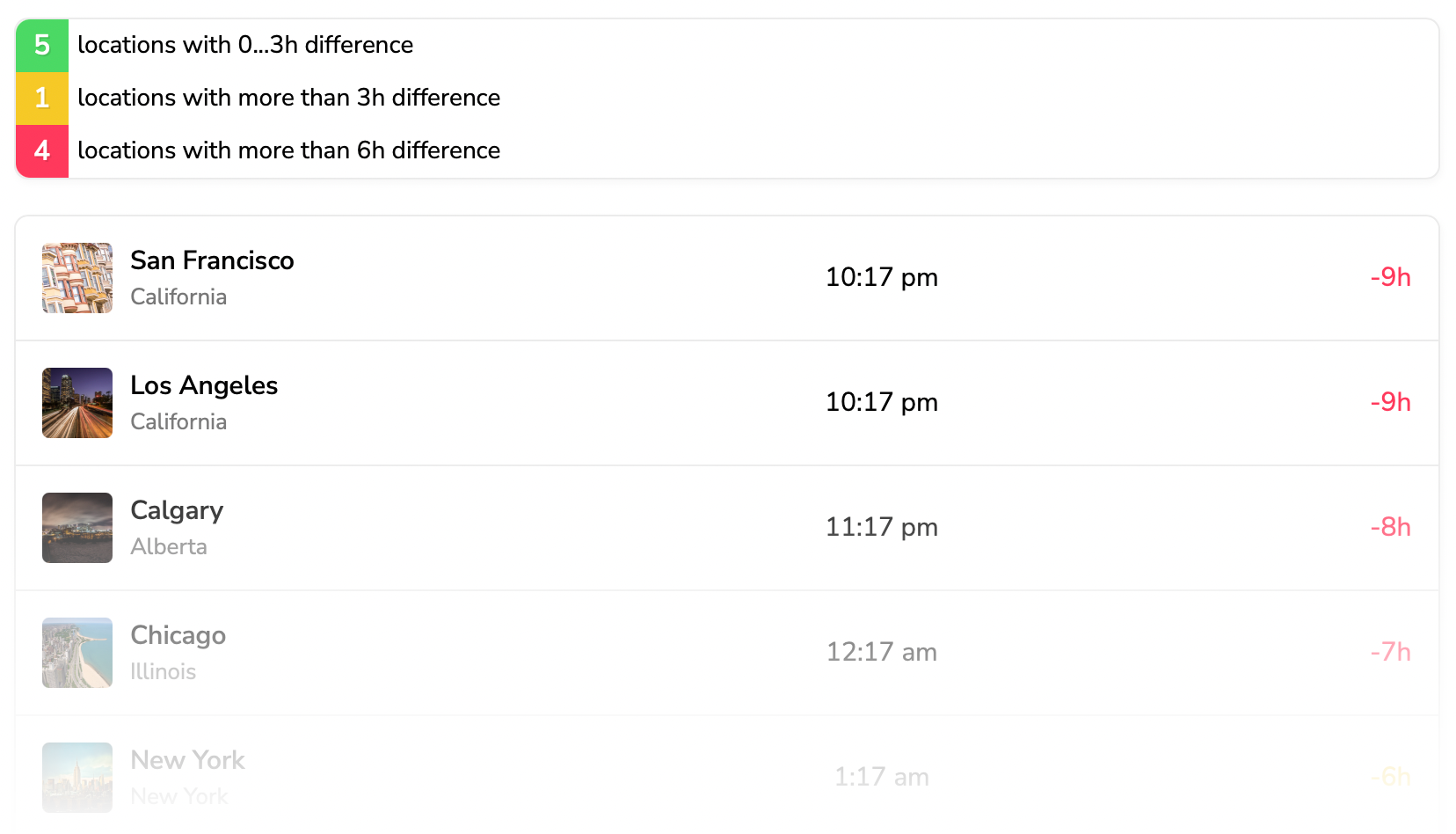
Task: Click the Los Angeles skyline thumbnail
Action: pos(77,403)
